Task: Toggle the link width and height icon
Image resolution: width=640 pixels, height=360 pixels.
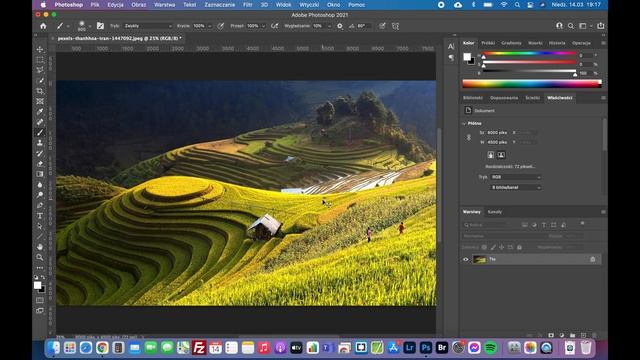Action: pyautogui.click(x=469, y=138)
